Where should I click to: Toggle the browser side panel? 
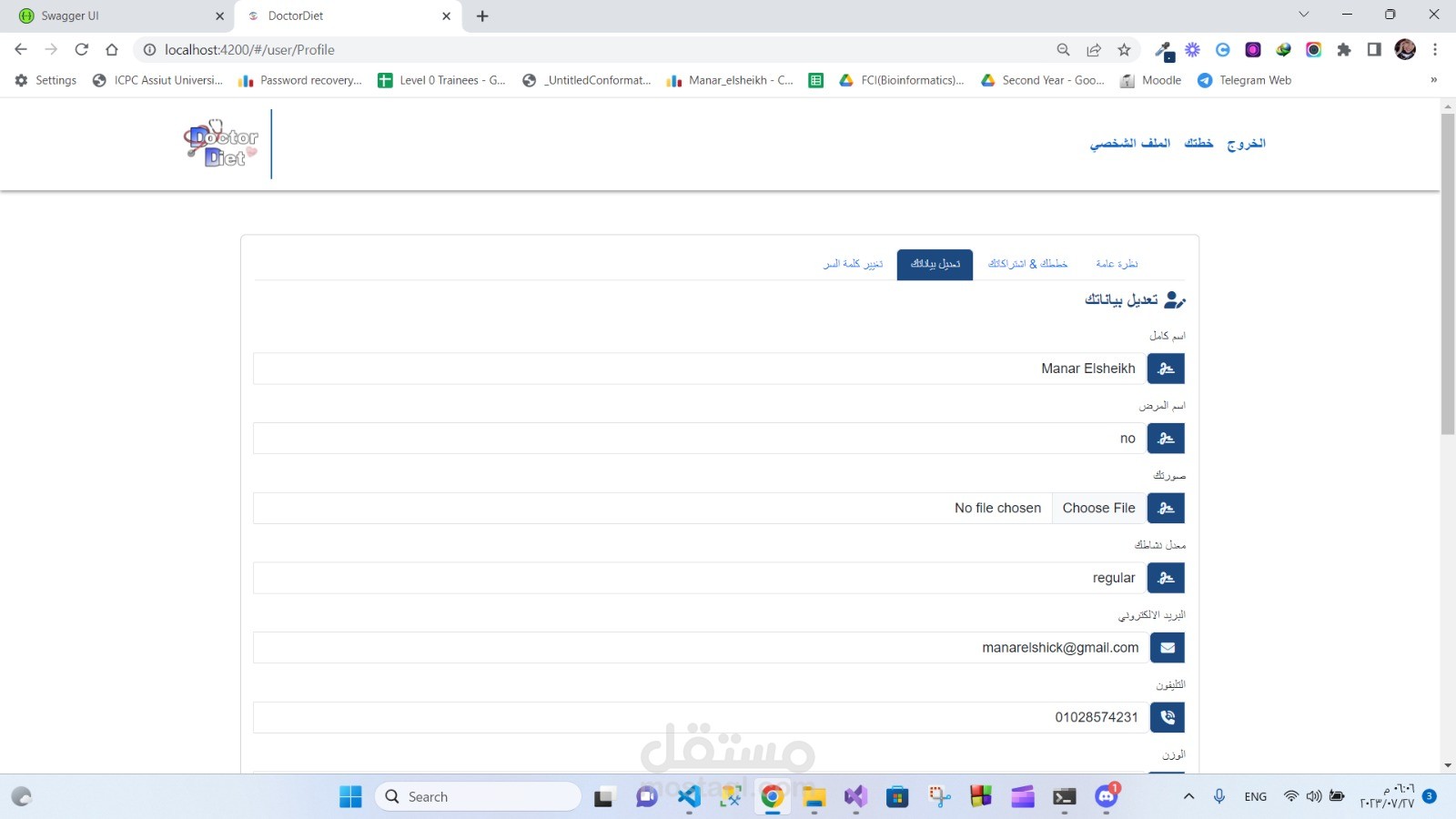pyautogui.click(x=1374, y=50)
